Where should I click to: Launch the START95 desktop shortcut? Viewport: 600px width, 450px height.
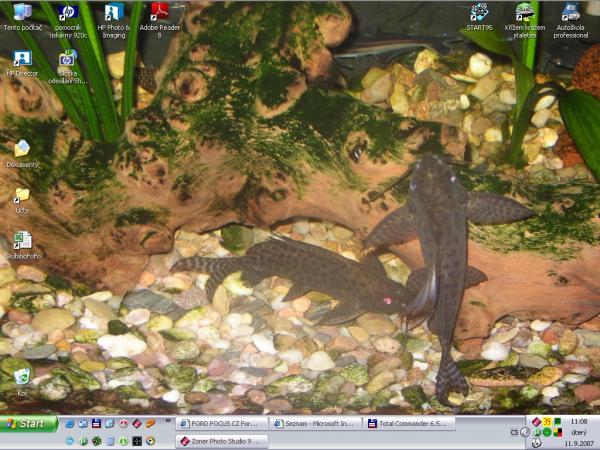point(479,13)
